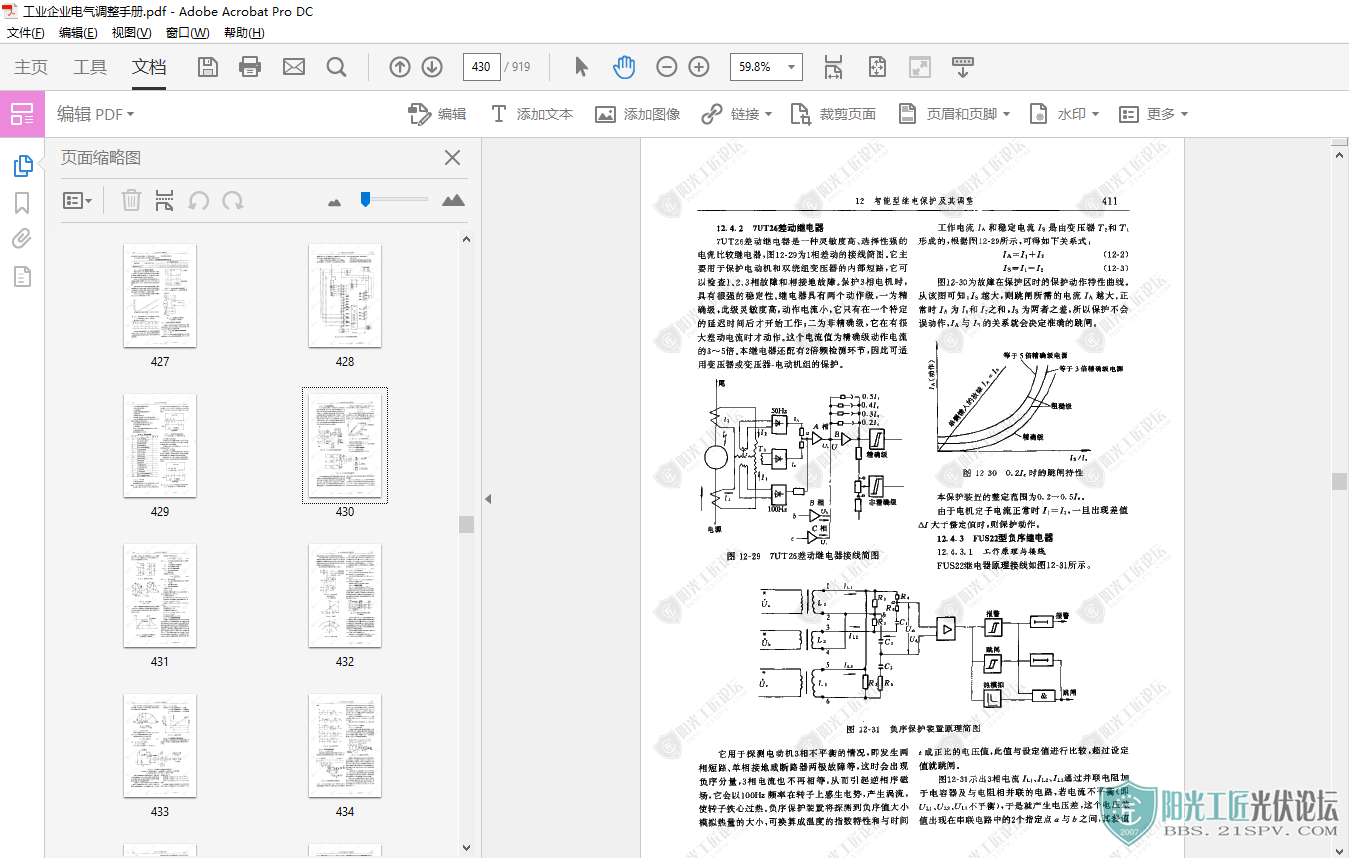Select the hand pan tool
The width and height of the screenshot is (1349, 858).
point(624,67)
